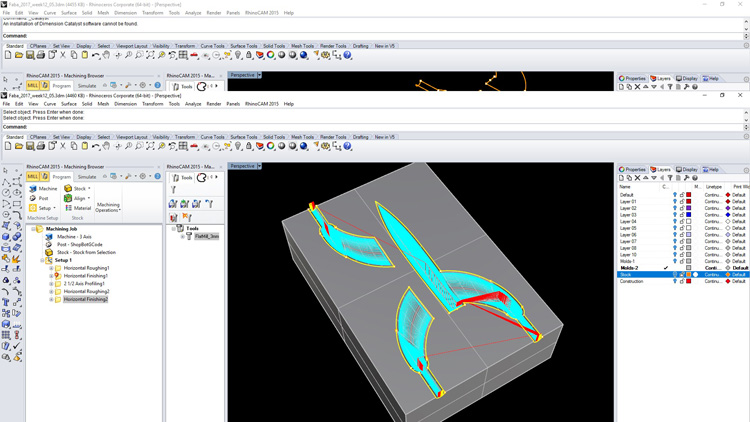Click the Pan hand icon in front window toolbar
Image resolution: width=750 pixels, height=422 pixels.
click(x=106, y=146)
